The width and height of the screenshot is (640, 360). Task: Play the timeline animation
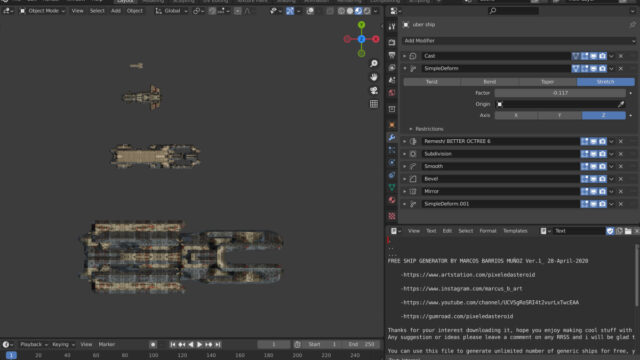pos(200,344)
